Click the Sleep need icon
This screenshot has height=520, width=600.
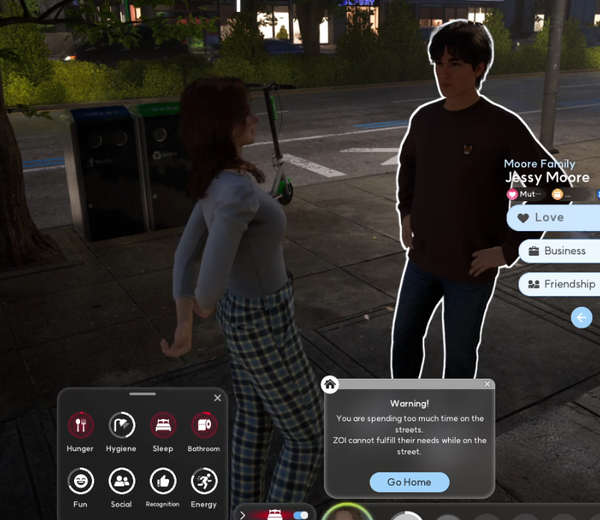163,425
